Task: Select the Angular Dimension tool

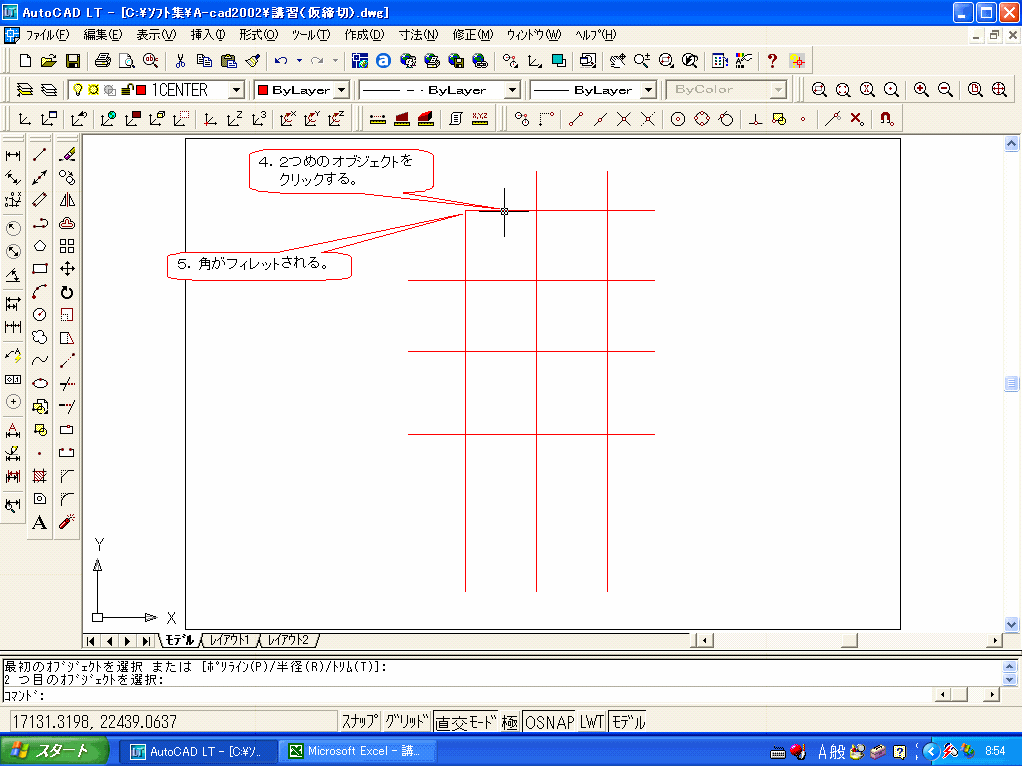Action: click(x=13, y=275)
